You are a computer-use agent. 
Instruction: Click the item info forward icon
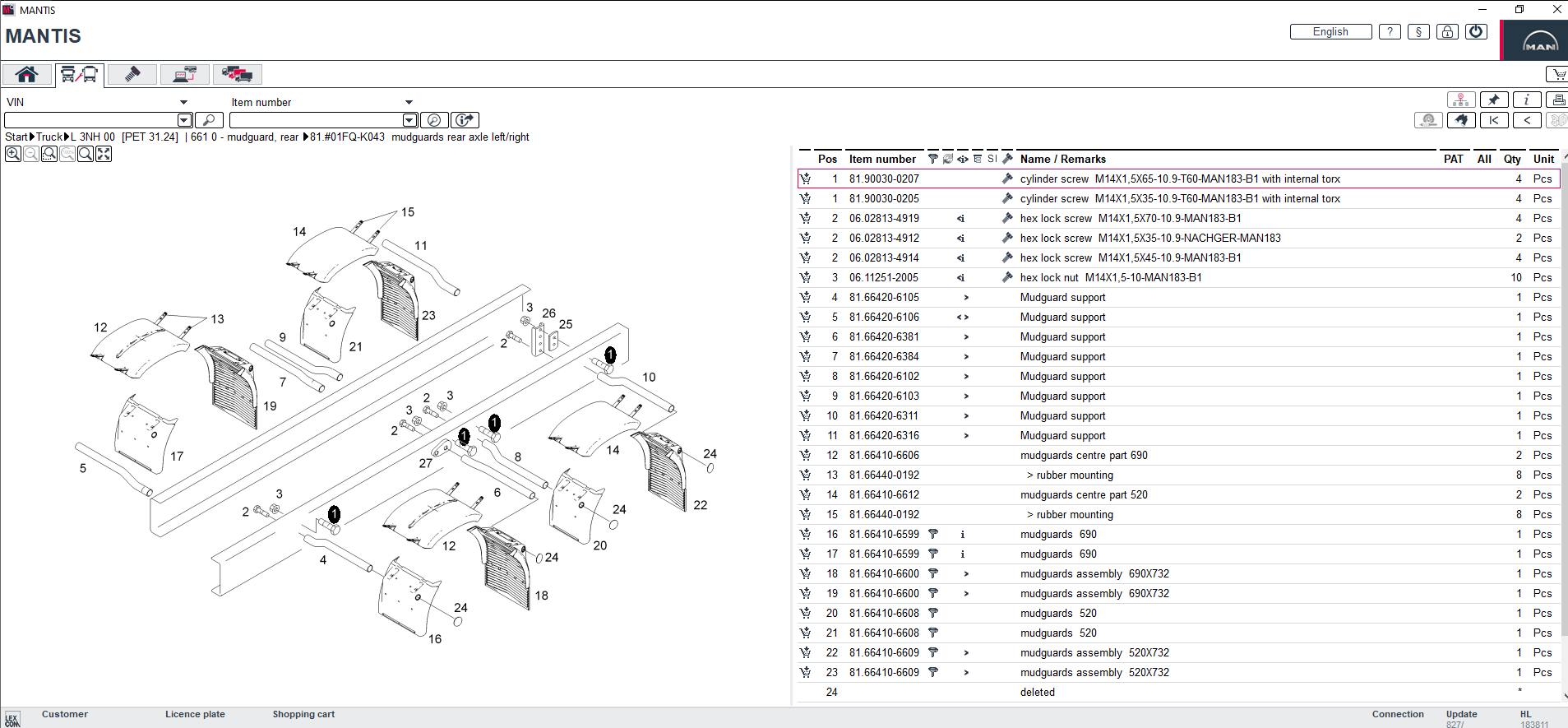point(465,120)
